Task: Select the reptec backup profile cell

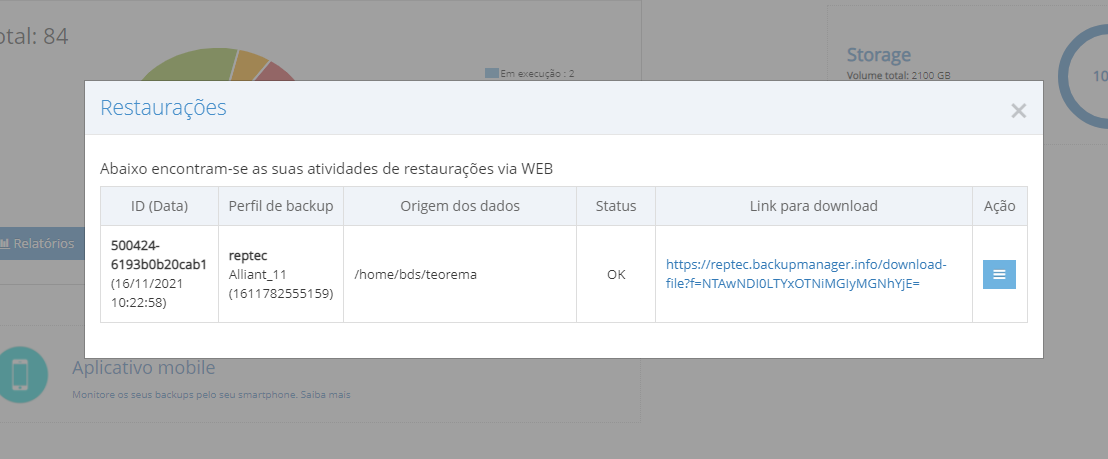Action: 281,274
